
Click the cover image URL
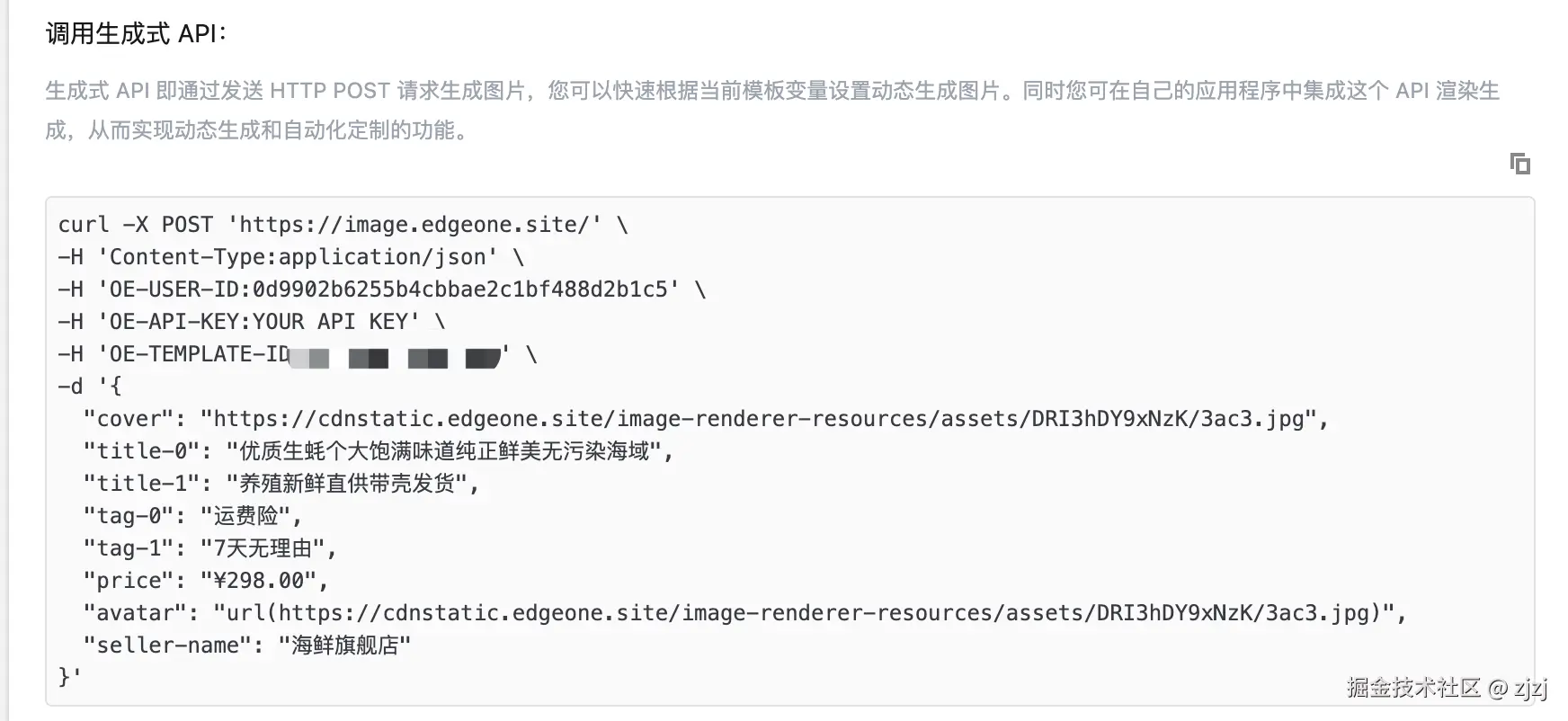pyautogui.click(x=762, y=419)
